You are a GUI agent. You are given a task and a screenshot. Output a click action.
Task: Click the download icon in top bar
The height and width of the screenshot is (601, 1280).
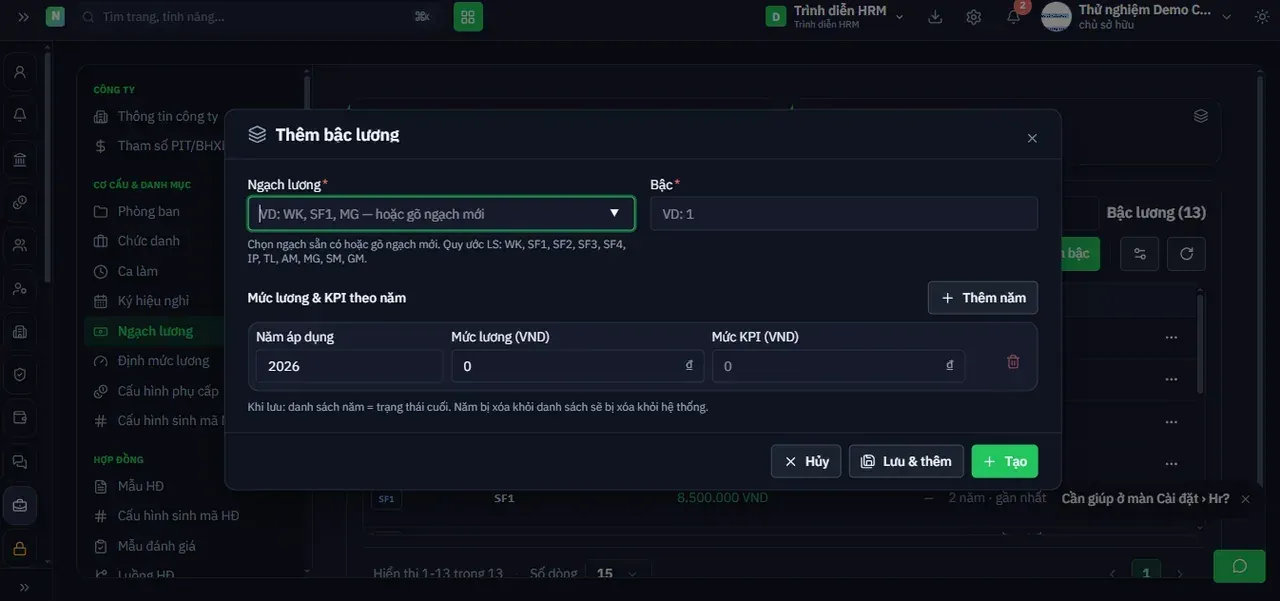pyautogui.click(x=936, y=17)
